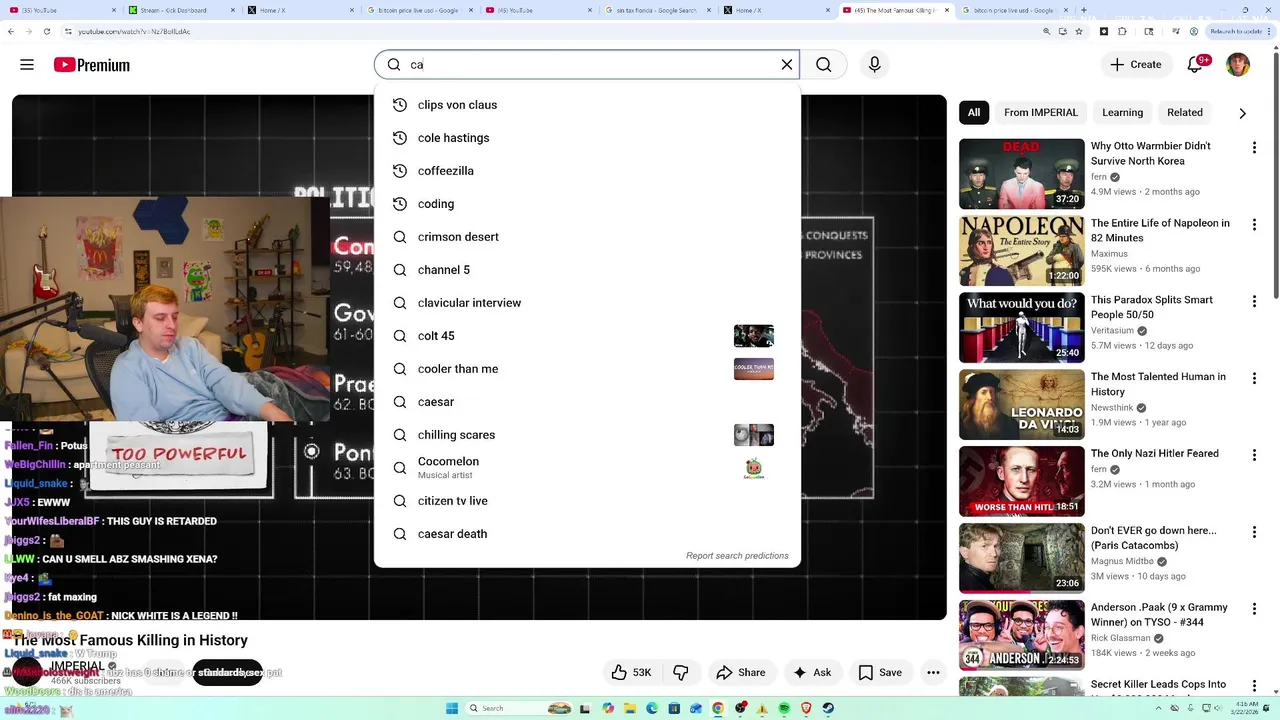Select the 'From IMPERIAL' filter chip
The width and height of the screenshot is (1280, 720).
tap(1041, 113)
